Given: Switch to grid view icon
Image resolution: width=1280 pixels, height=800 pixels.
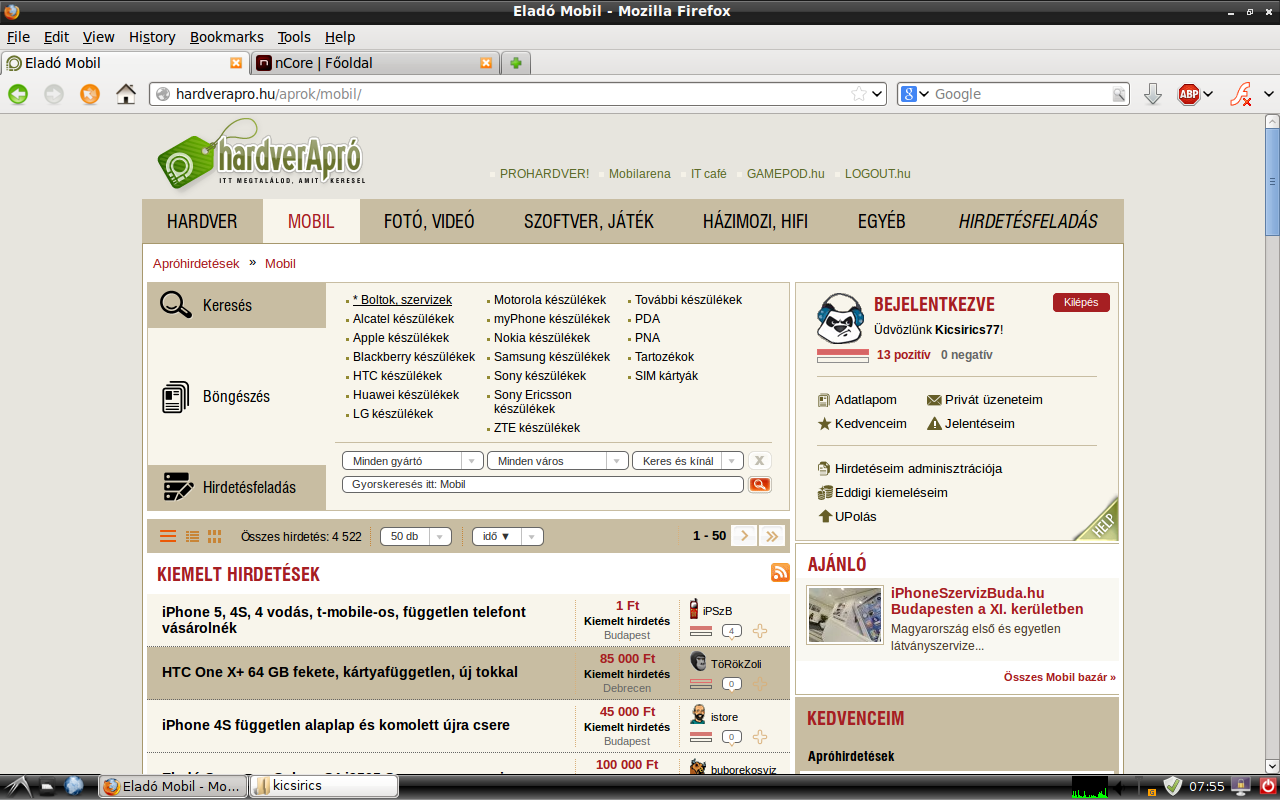Looking at the screenshot, I should [215, 537].
